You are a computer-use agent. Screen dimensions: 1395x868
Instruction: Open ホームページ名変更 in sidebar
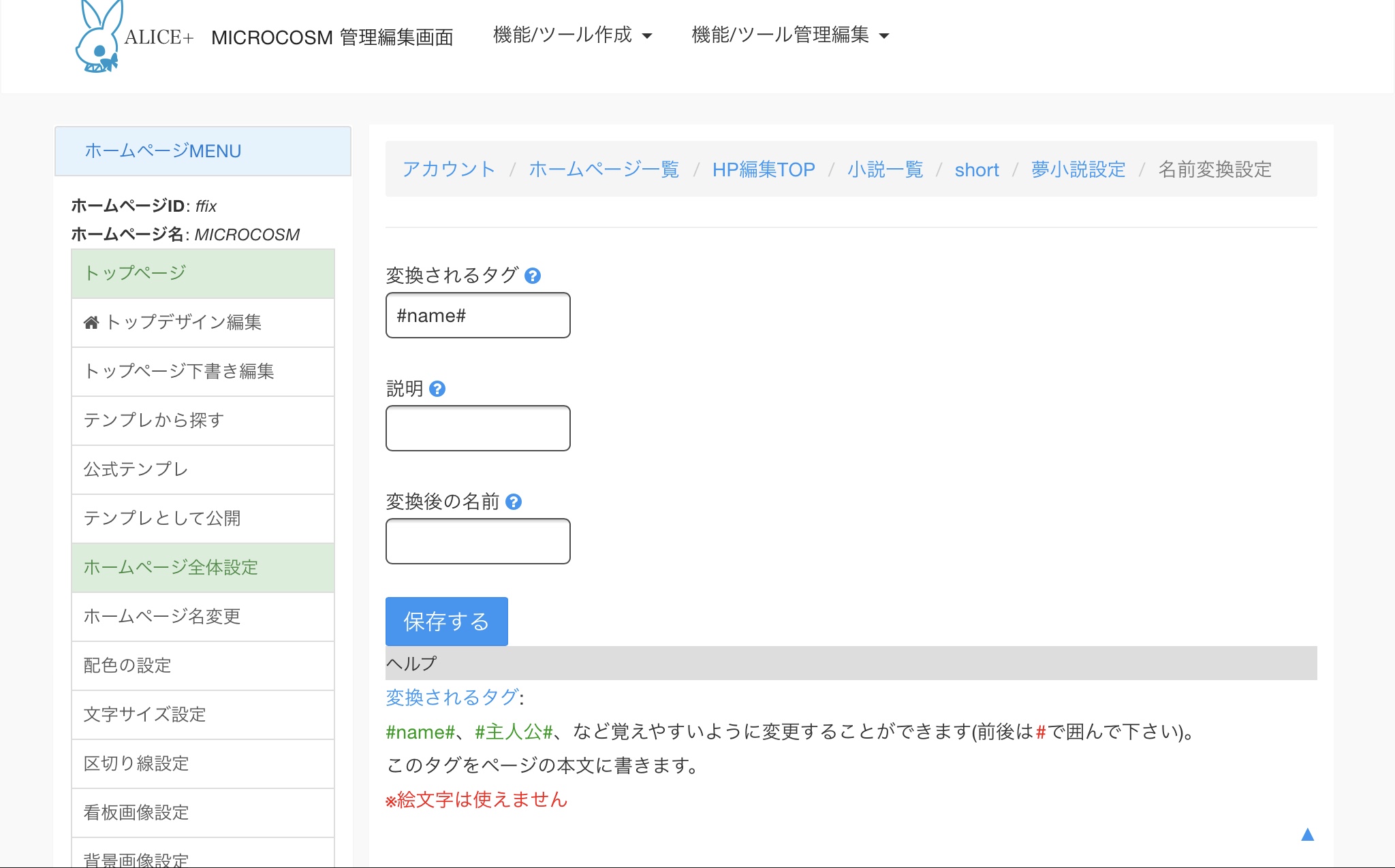[x=162, y=616]
